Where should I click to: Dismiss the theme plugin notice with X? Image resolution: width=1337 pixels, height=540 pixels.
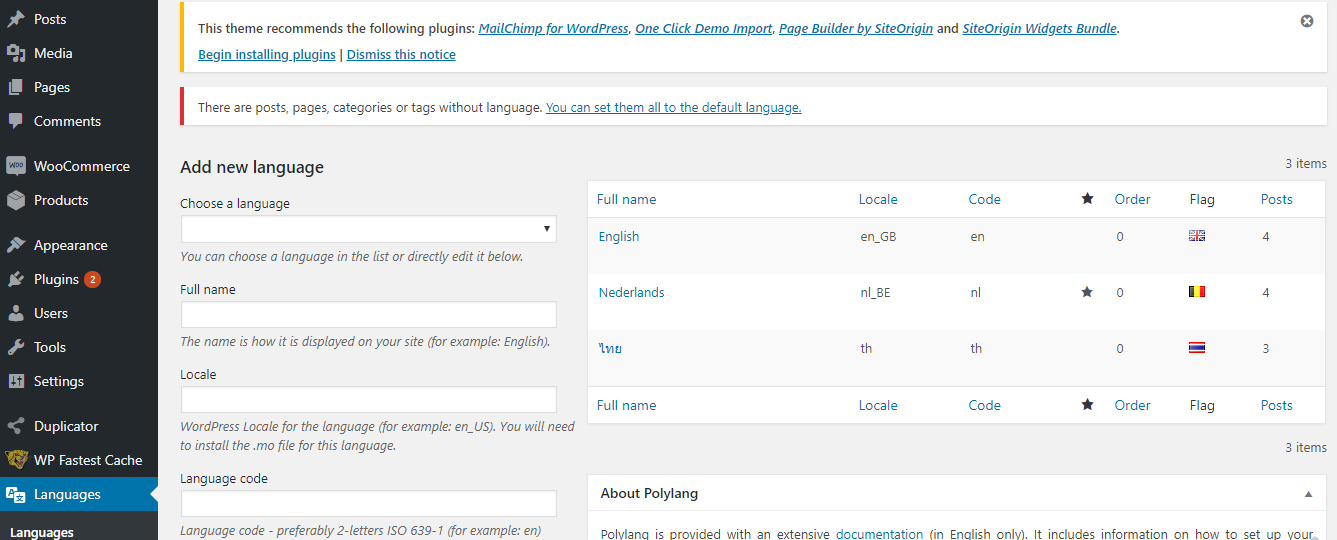[x=1307, y=21]
